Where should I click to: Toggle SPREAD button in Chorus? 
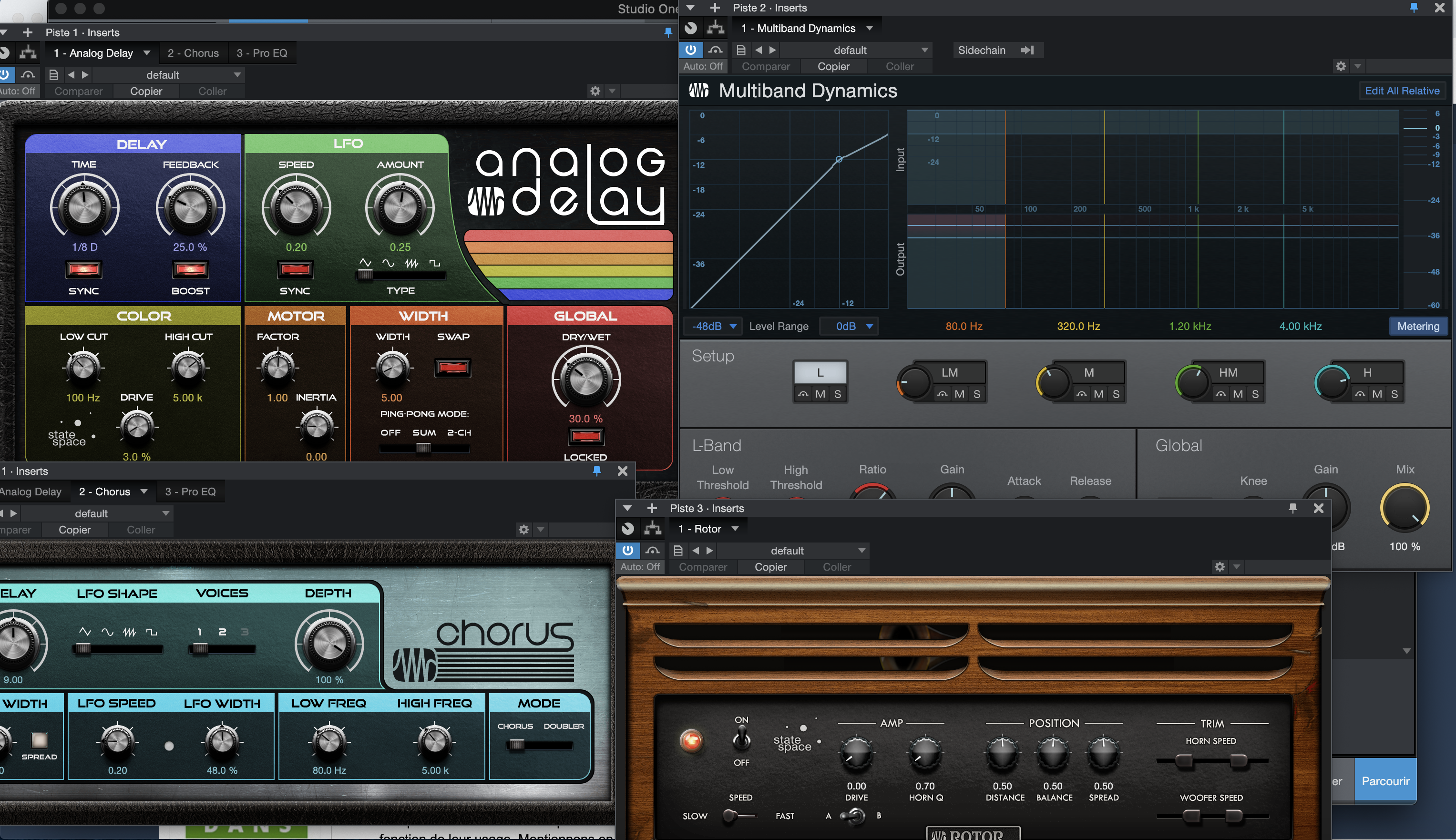click(39, 740)
